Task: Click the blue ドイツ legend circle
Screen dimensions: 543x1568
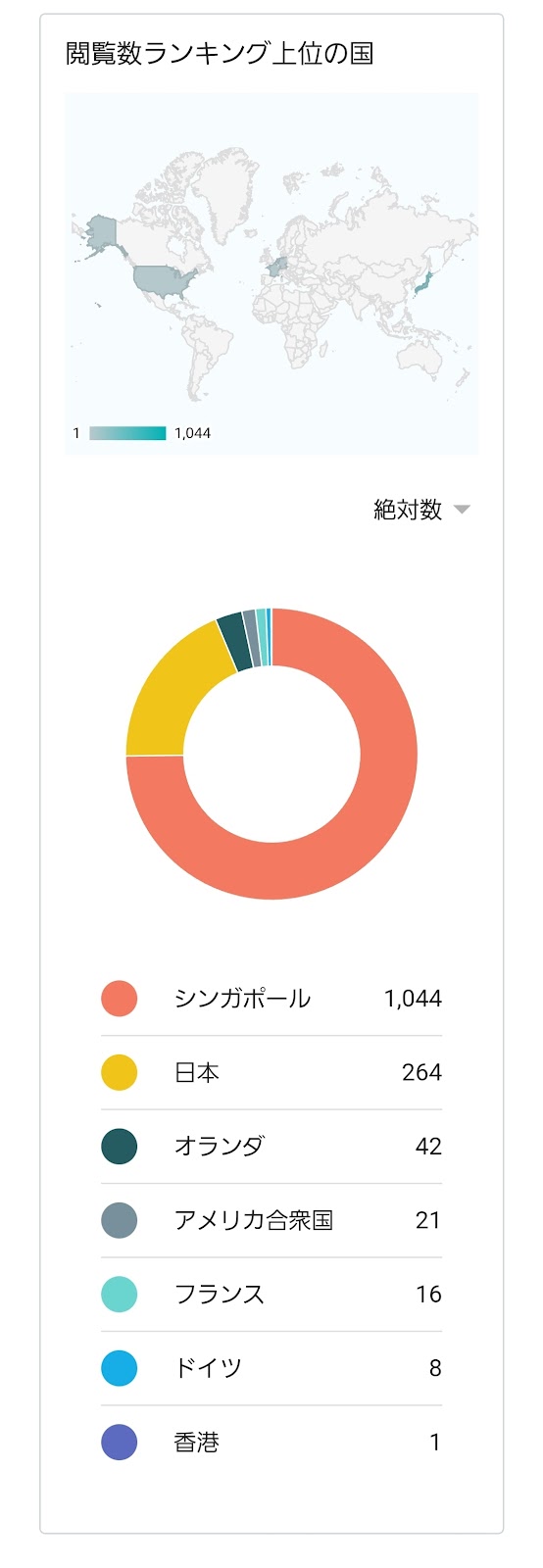Action: click(x=120, y=1368)
